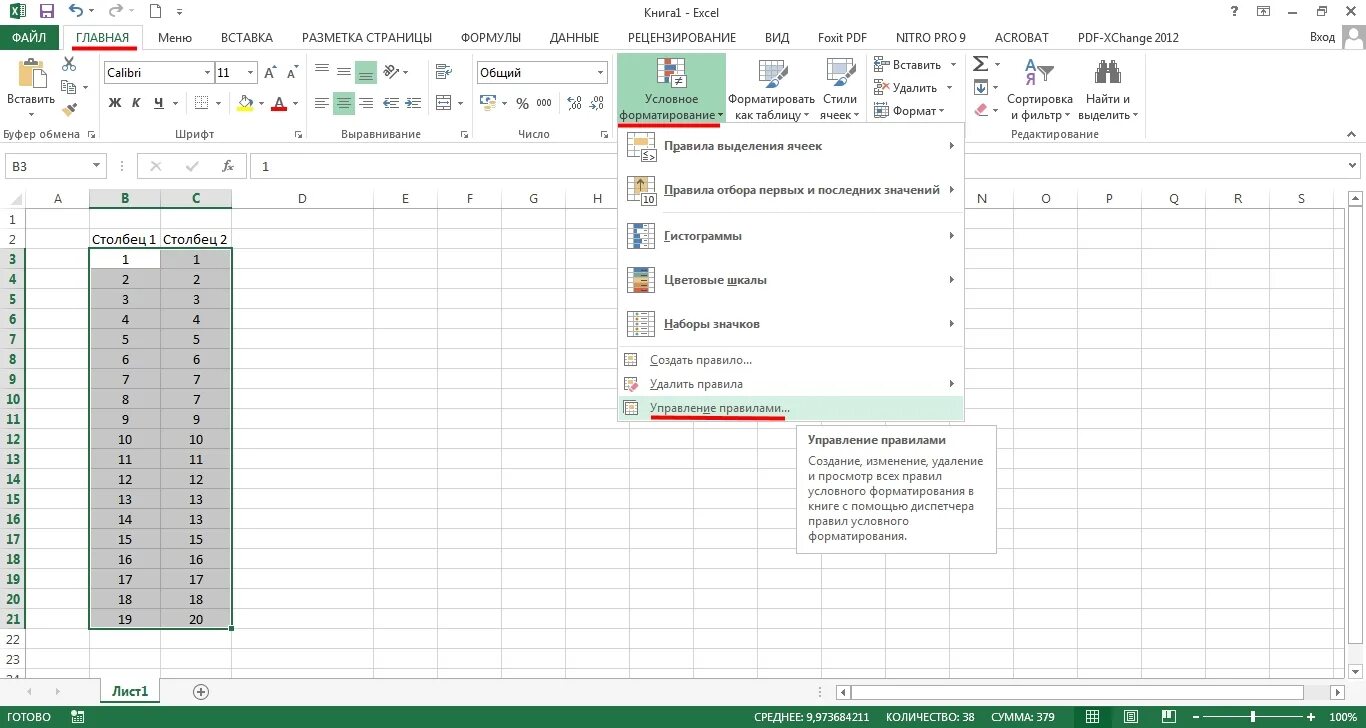Open the Calibri font name dropdown
Viewport: 1366px width, 728px height.
coord(208,73)
